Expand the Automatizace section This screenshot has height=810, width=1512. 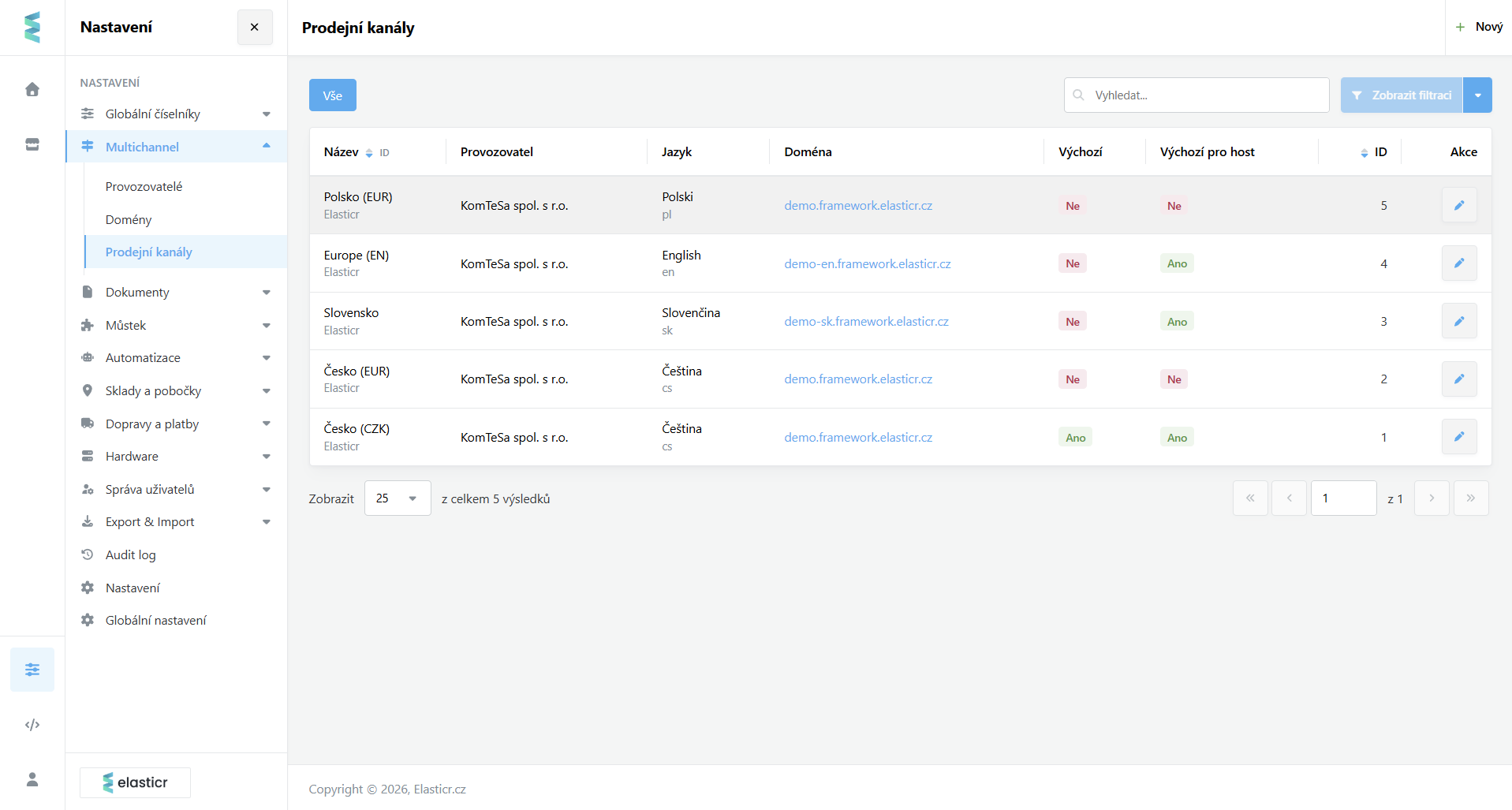point(177,358)
